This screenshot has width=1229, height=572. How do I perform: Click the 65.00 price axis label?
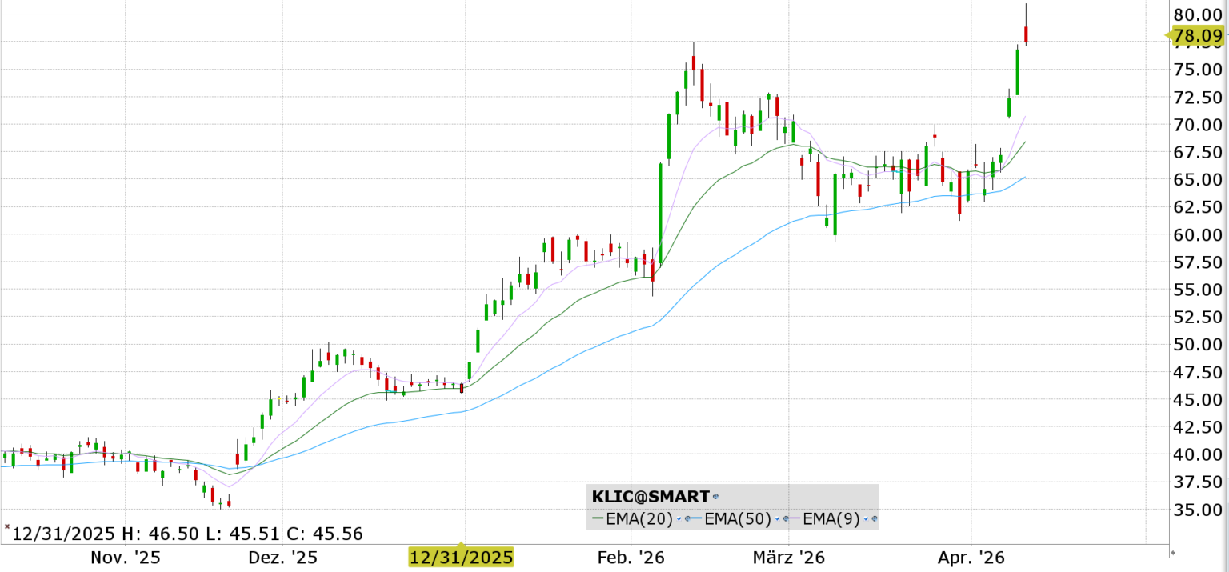click(x=1198, y=180)
